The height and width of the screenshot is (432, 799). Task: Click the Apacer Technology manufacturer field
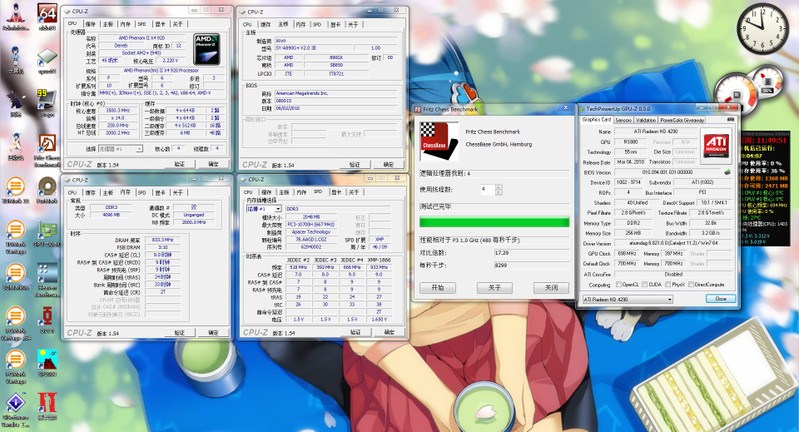(311, 232)
